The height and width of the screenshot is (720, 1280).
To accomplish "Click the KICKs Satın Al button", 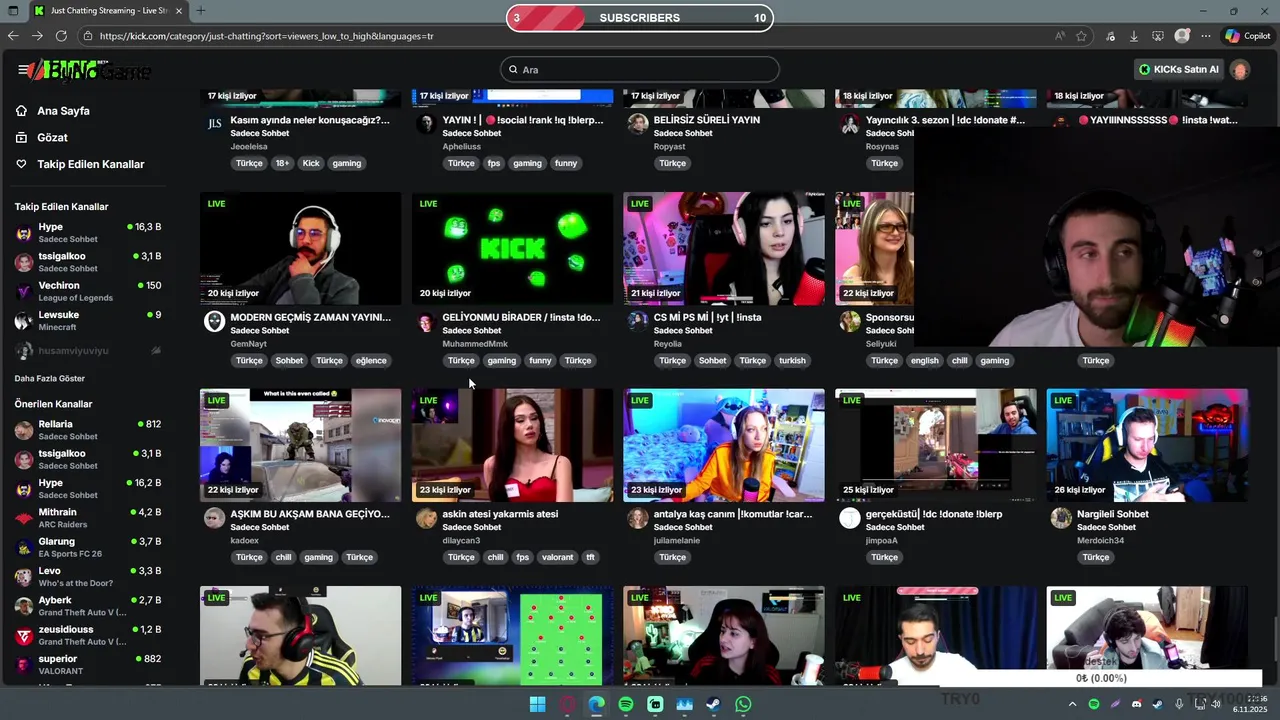I will (1179, 70).
